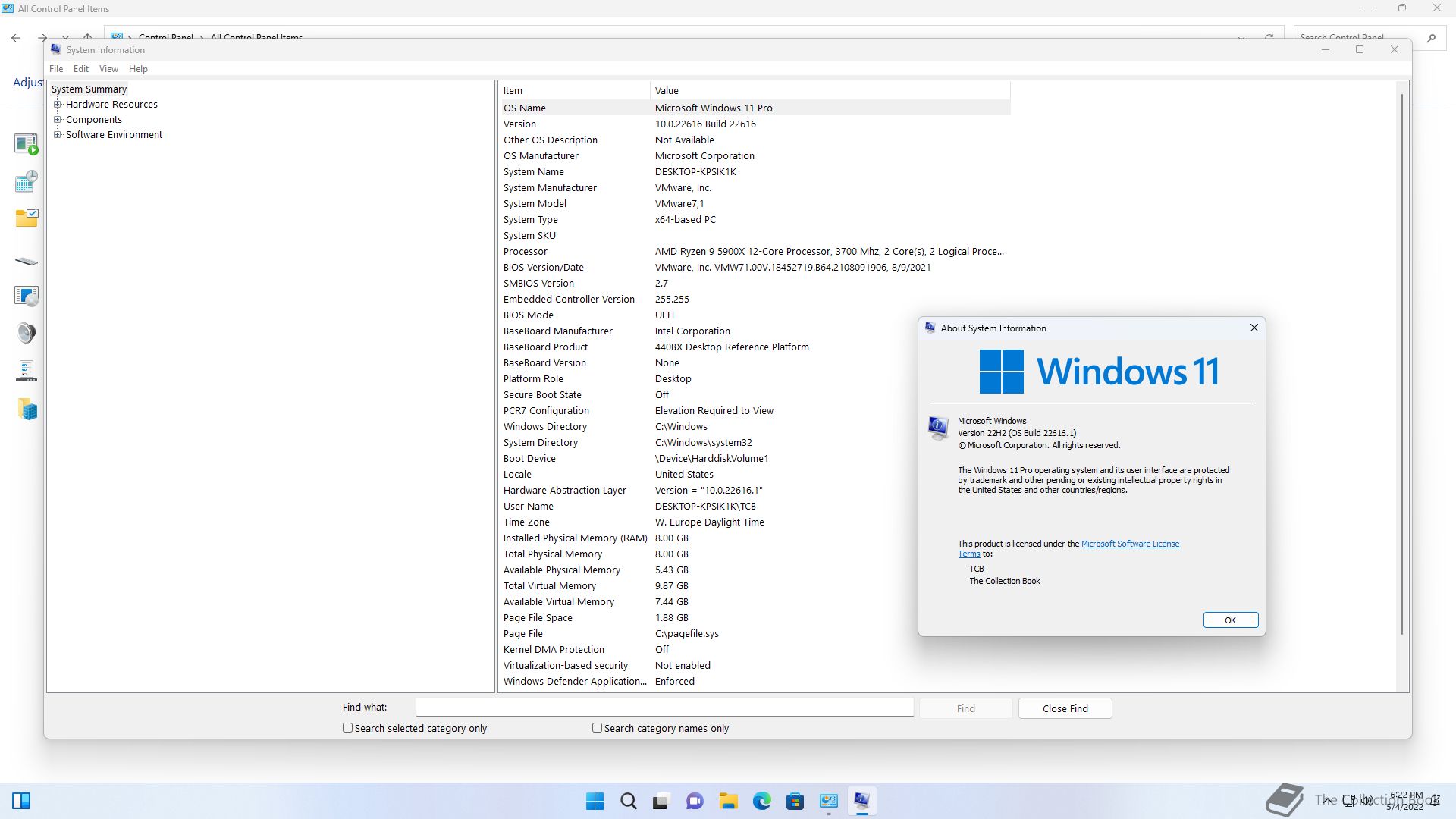1456x819 pixels.
Task: Open Windows Start menu in taskbar
Action: (x=595, y=801)
